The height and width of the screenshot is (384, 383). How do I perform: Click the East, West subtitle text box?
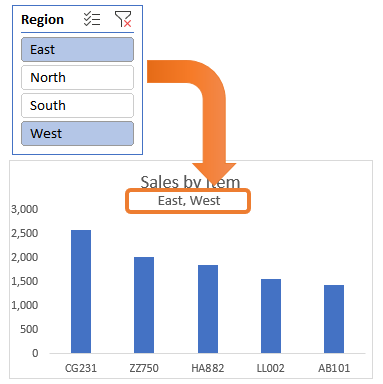point(188,201)
